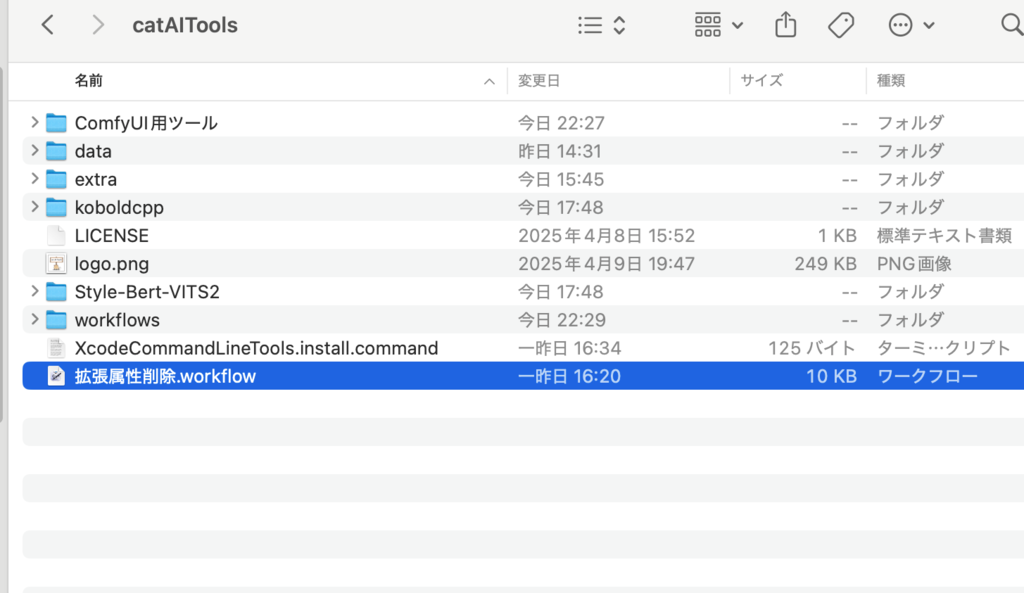1024x593 pixels.
Task: Sort by the 種類 column header
Action: pos(891,81)
